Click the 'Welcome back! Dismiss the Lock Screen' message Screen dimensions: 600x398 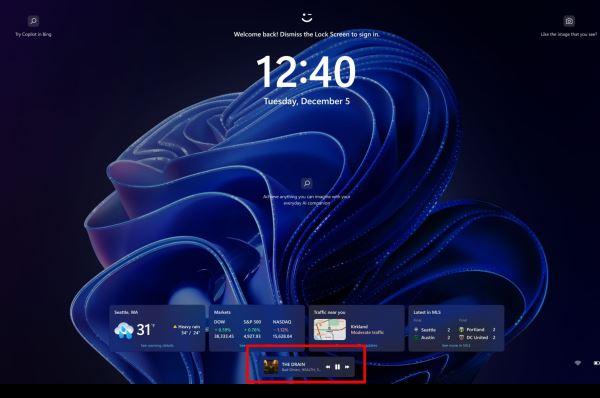tap(307, 34)
